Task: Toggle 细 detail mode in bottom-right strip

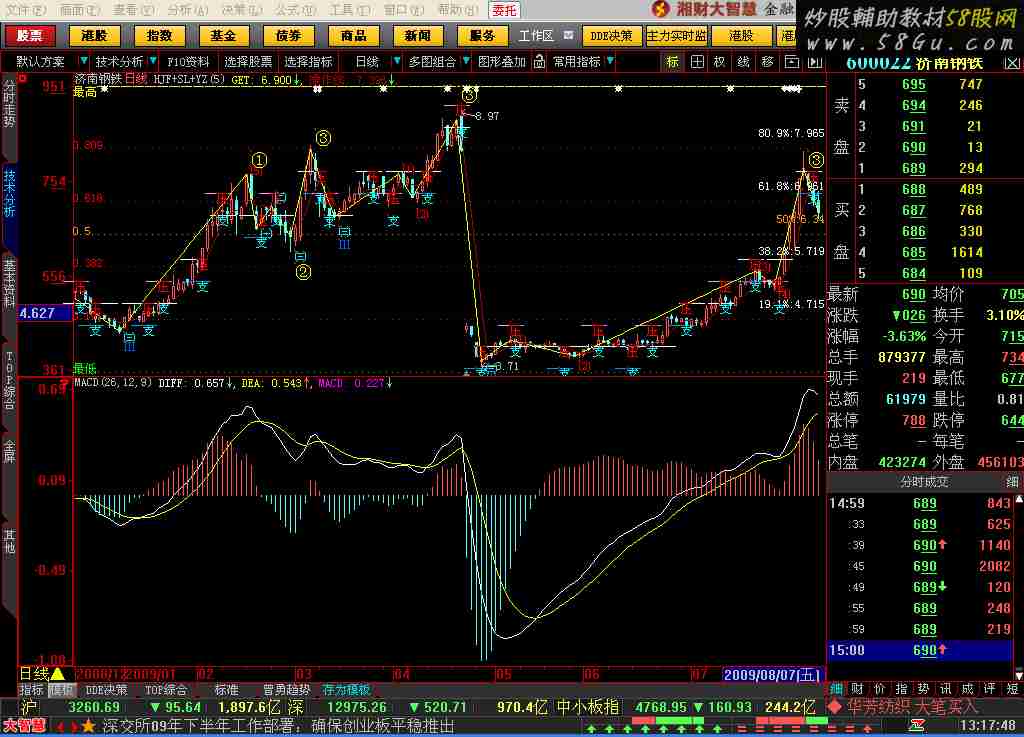Action: (835, 689)
